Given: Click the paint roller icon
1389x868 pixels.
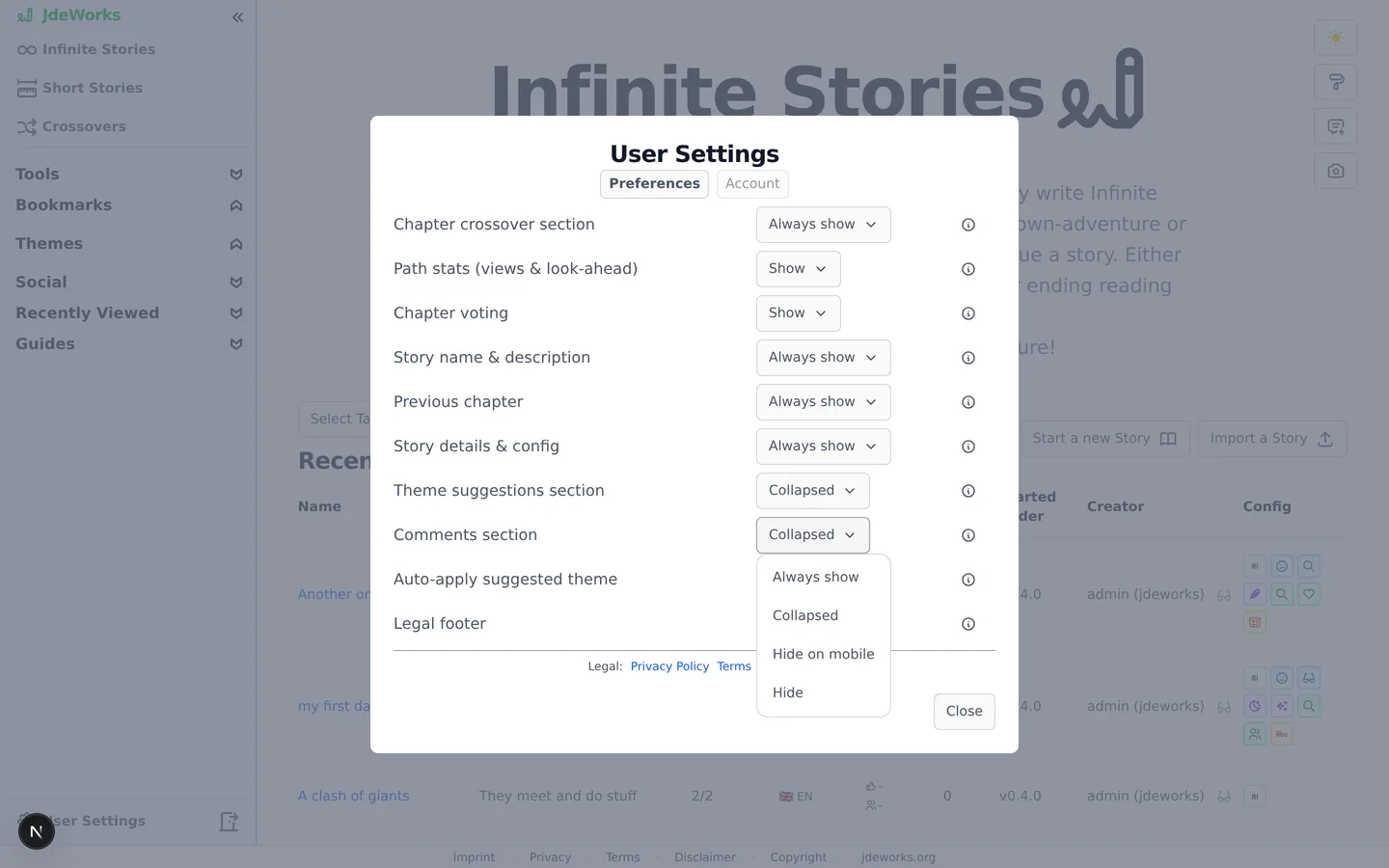Looking at the screenshot, I should tap(1335, 82).
